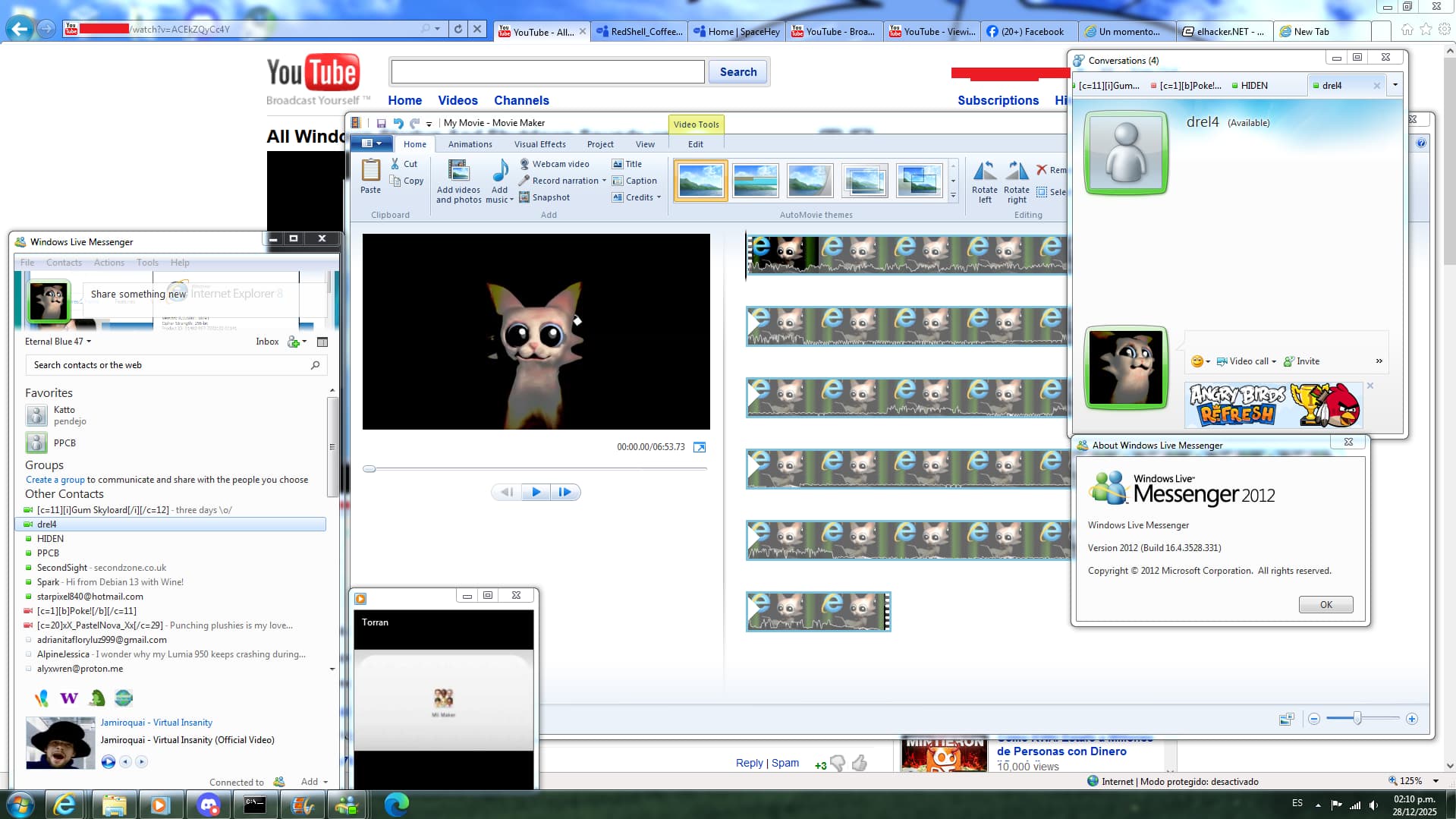Expand the Eternal Blue 47 status dropdown

pyautogui.click(x=89, y=342)
